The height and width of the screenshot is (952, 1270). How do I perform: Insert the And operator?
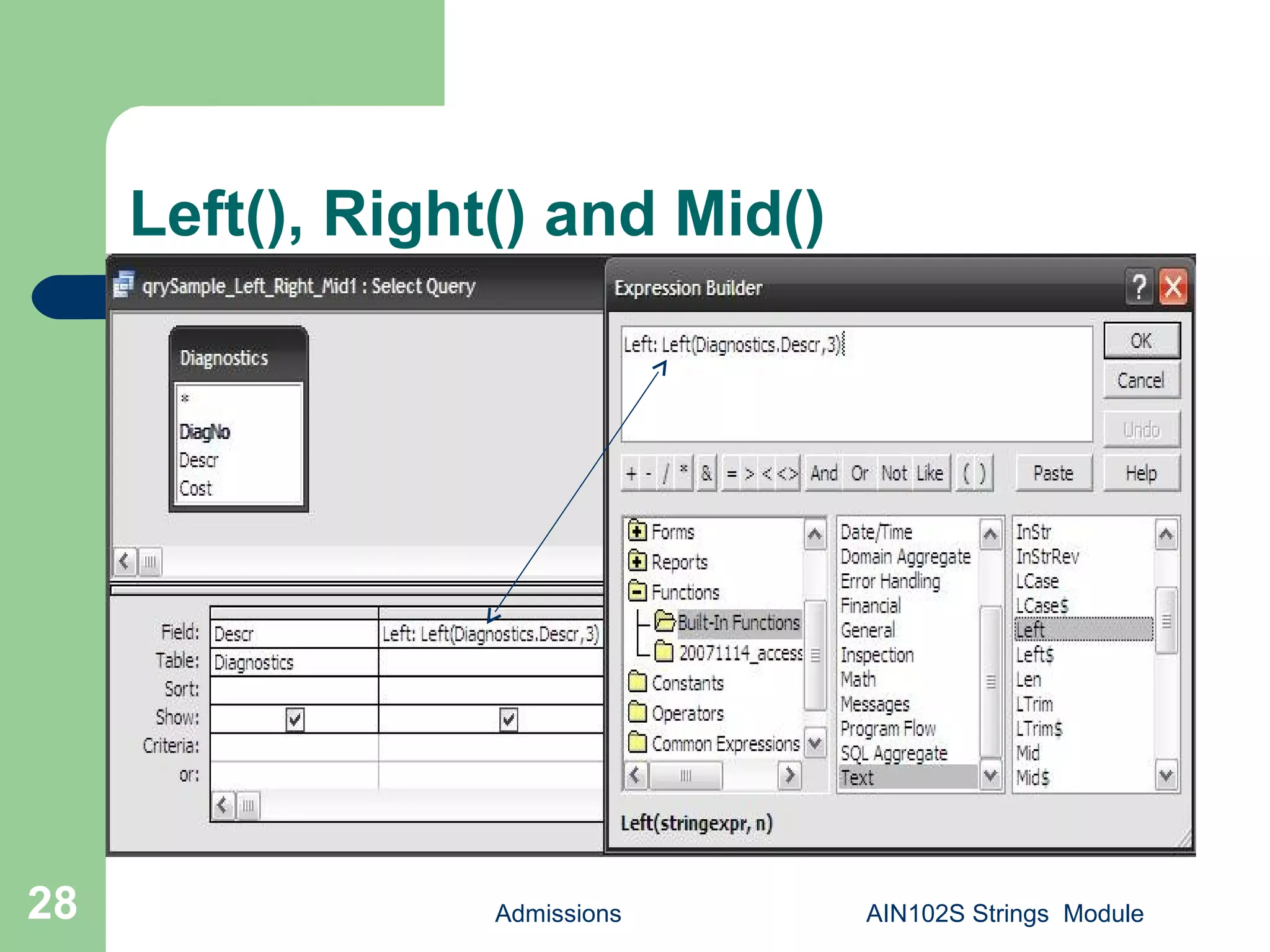pyautogui.click(x=824, y=474)
